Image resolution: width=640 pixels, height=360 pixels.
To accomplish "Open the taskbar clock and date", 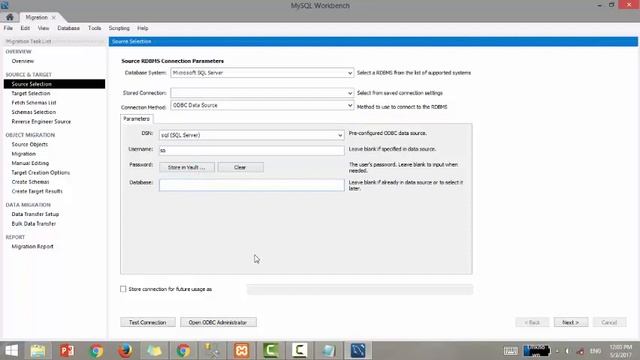I will tap(620, 351).
